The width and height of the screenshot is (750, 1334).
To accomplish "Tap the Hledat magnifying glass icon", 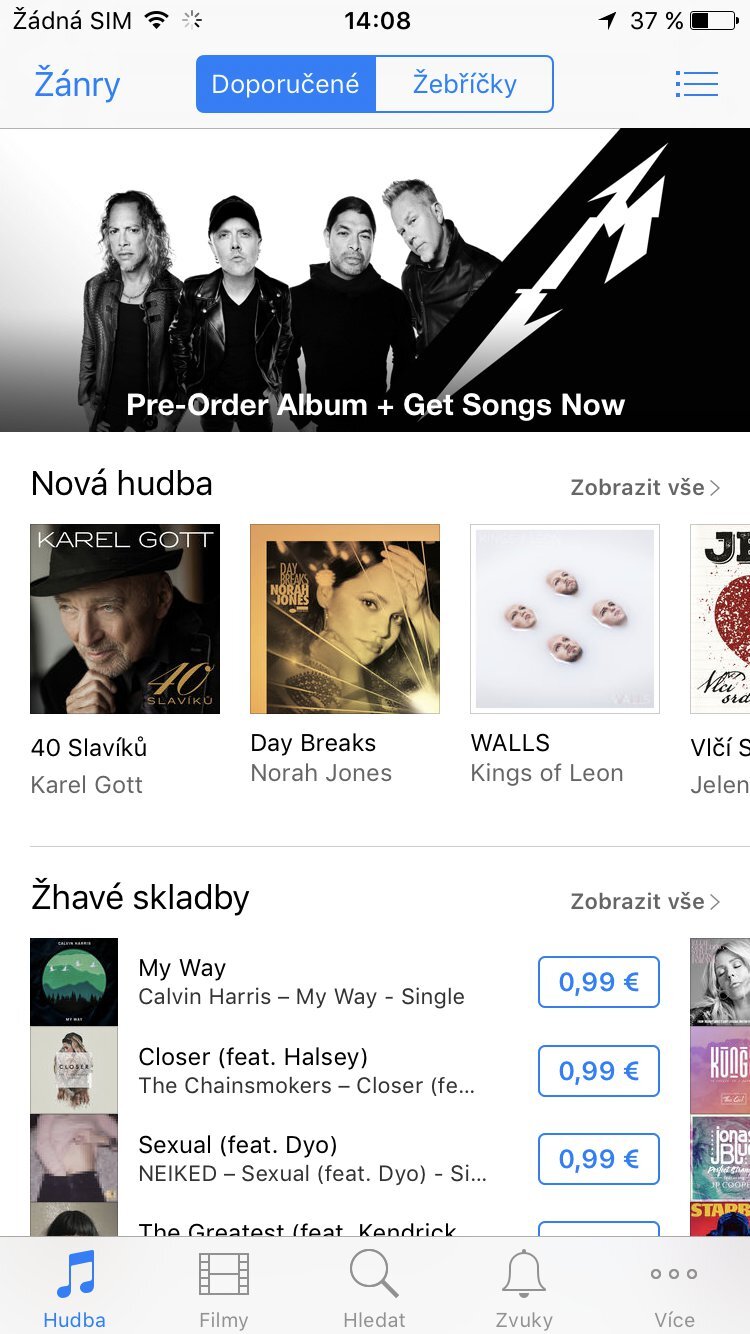I will (x=374, y=1274).
